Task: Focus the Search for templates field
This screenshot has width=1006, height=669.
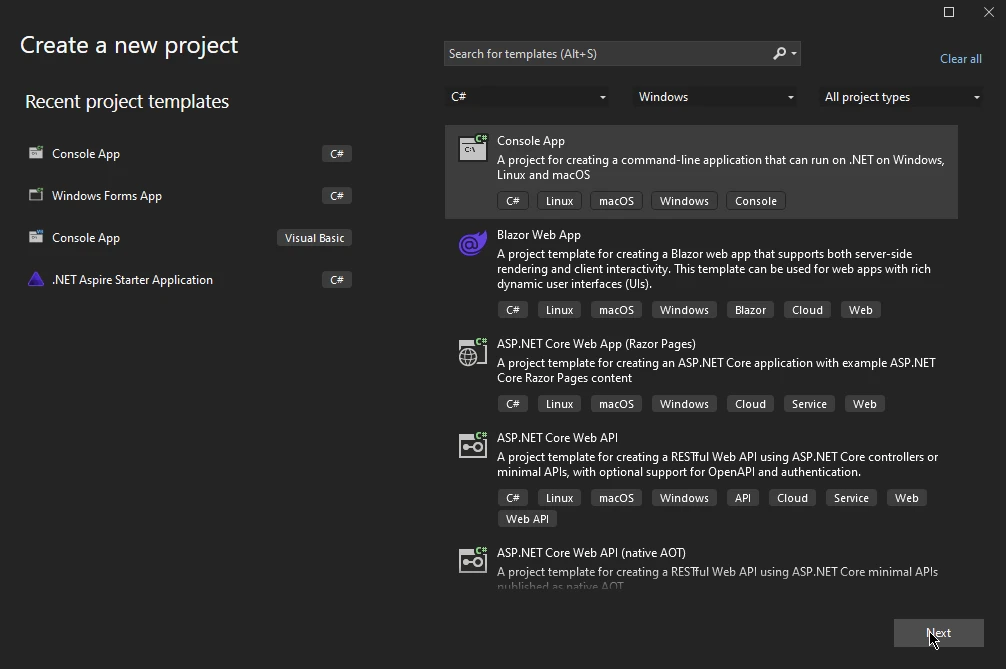Action: [x=606, y=54]
